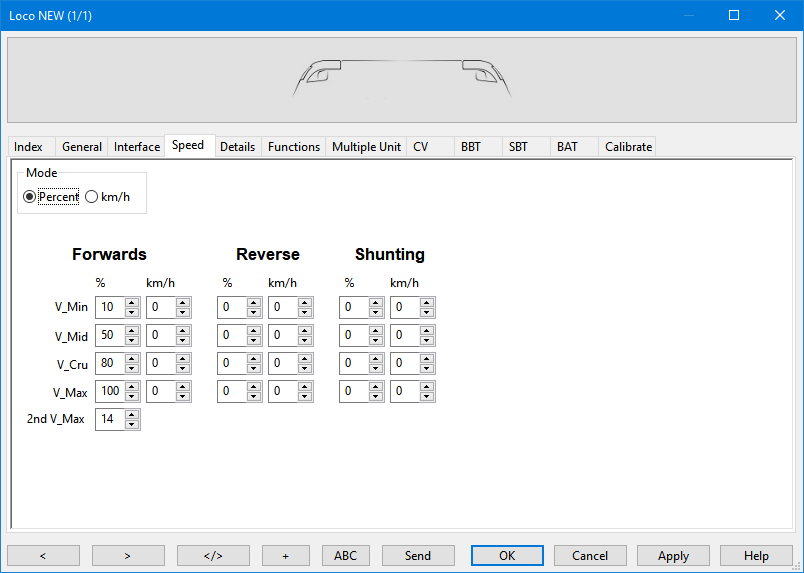This screenshot has width=804, height=573.
Task: Increase the 2nd V_Max value
Action: (x=132, y=415)
